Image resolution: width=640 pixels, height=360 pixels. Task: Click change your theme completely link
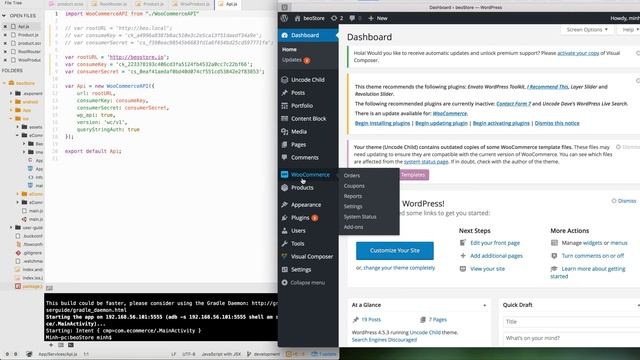coord(399,268)
